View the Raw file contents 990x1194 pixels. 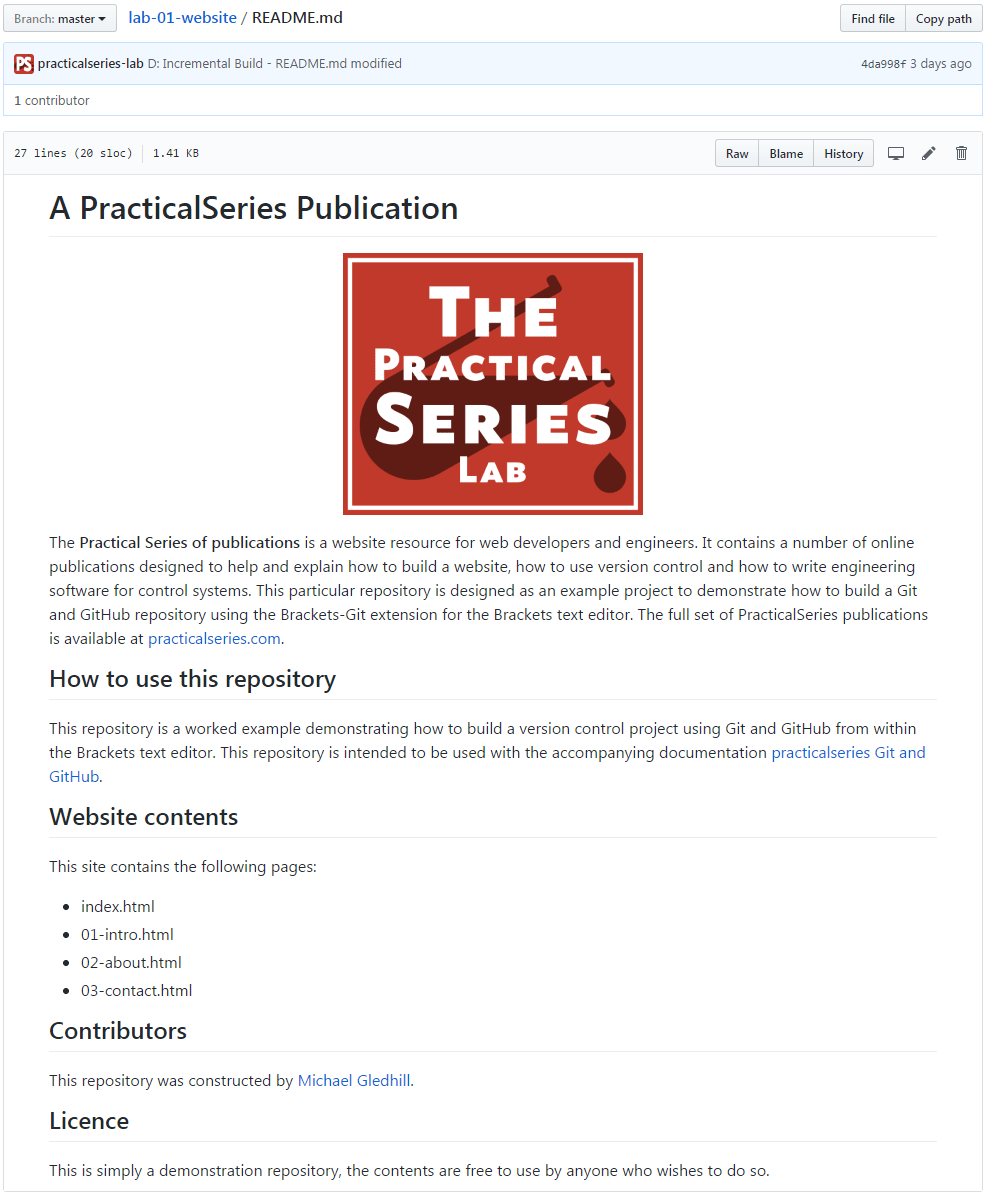pyautogui.click(x=736, y=153)
